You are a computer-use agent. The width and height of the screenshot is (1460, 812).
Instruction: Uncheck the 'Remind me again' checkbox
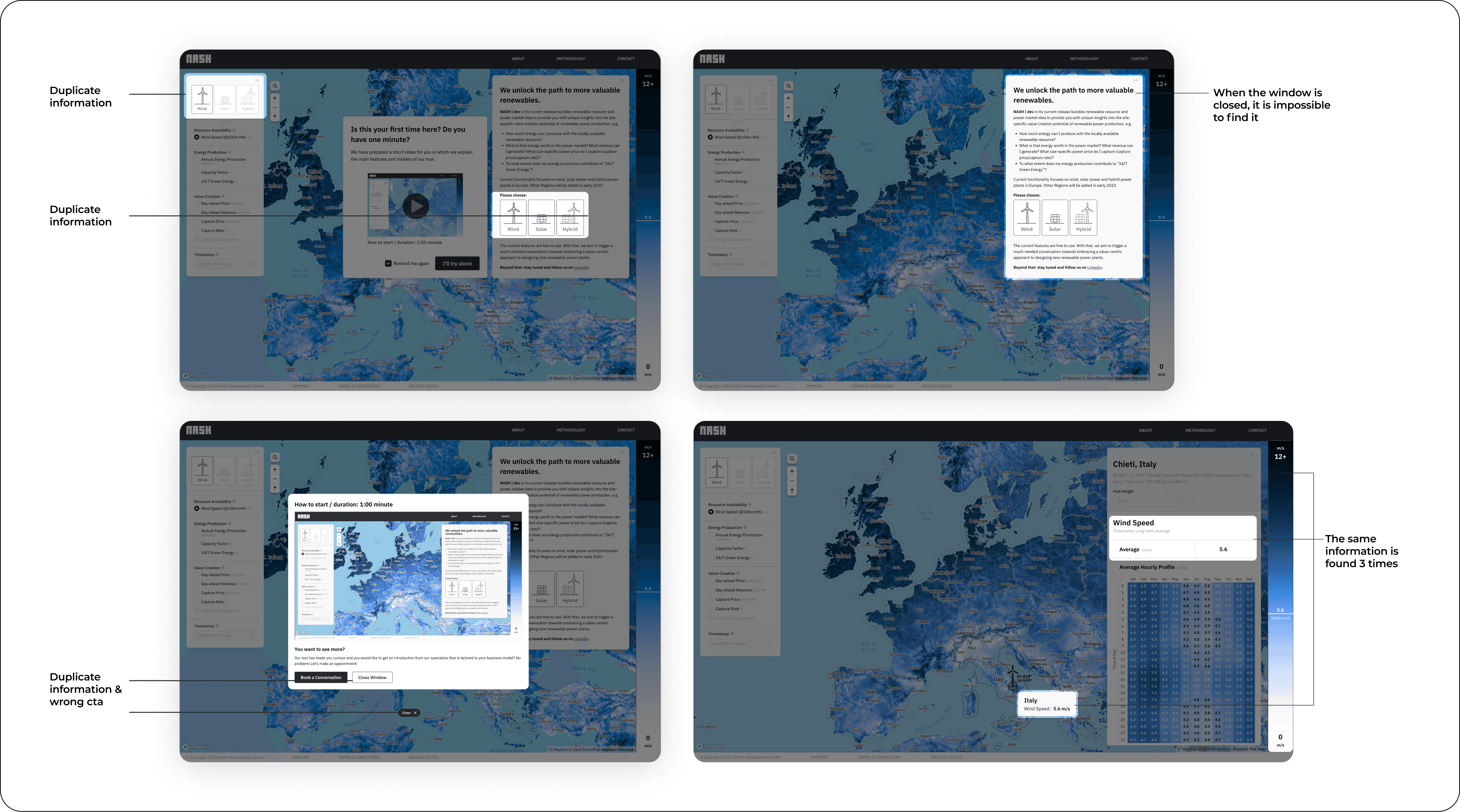point(388,263)
